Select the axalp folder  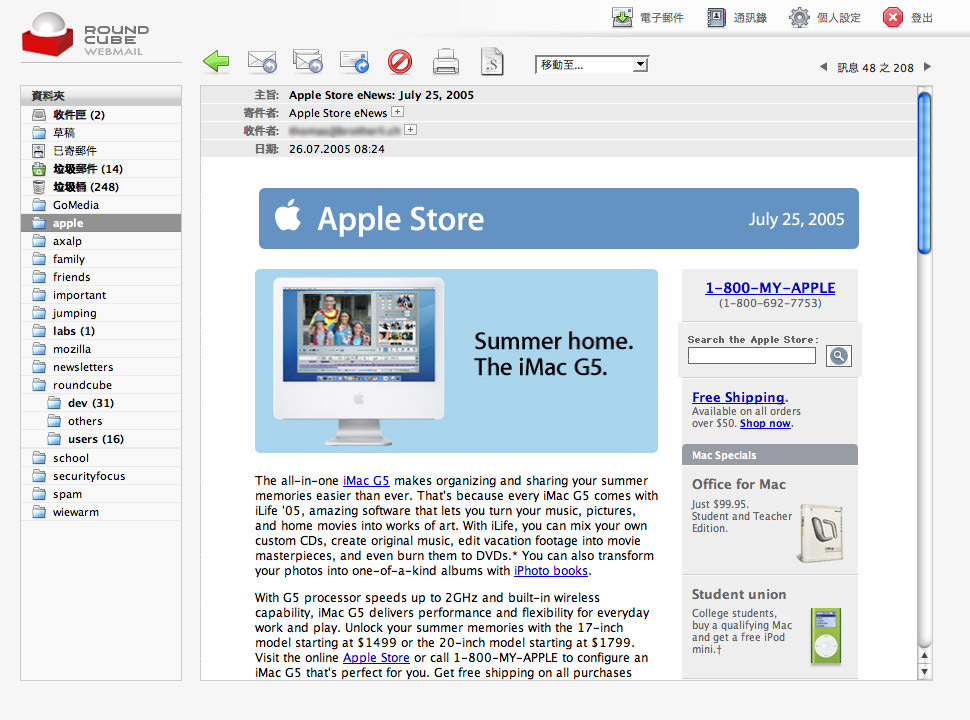101,241
